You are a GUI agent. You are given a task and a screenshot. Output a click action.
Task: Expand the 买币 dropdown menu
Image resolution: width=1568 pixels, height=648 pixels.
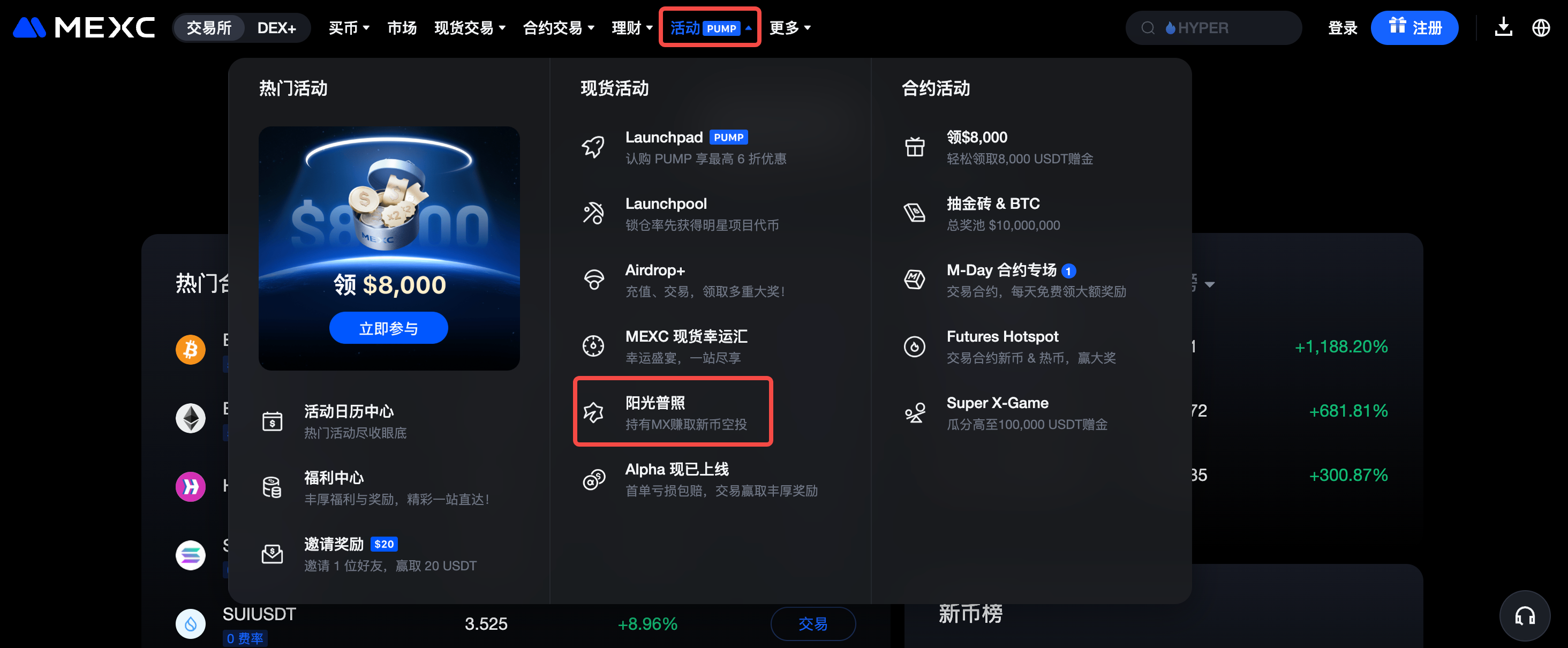pos(349,28)
